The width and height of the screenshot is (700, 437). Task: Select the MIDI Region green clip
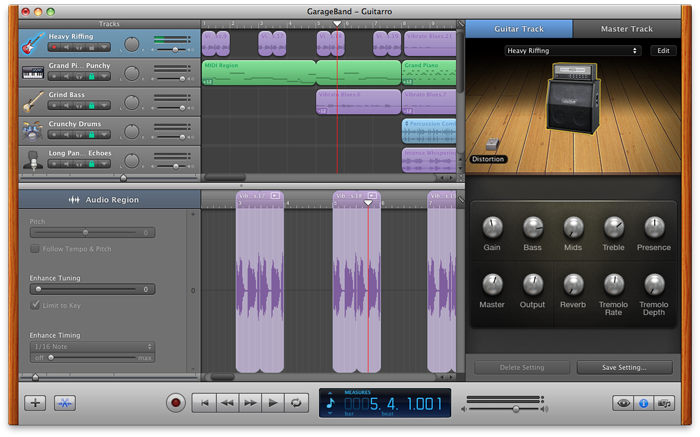click(x=259, y=73)
